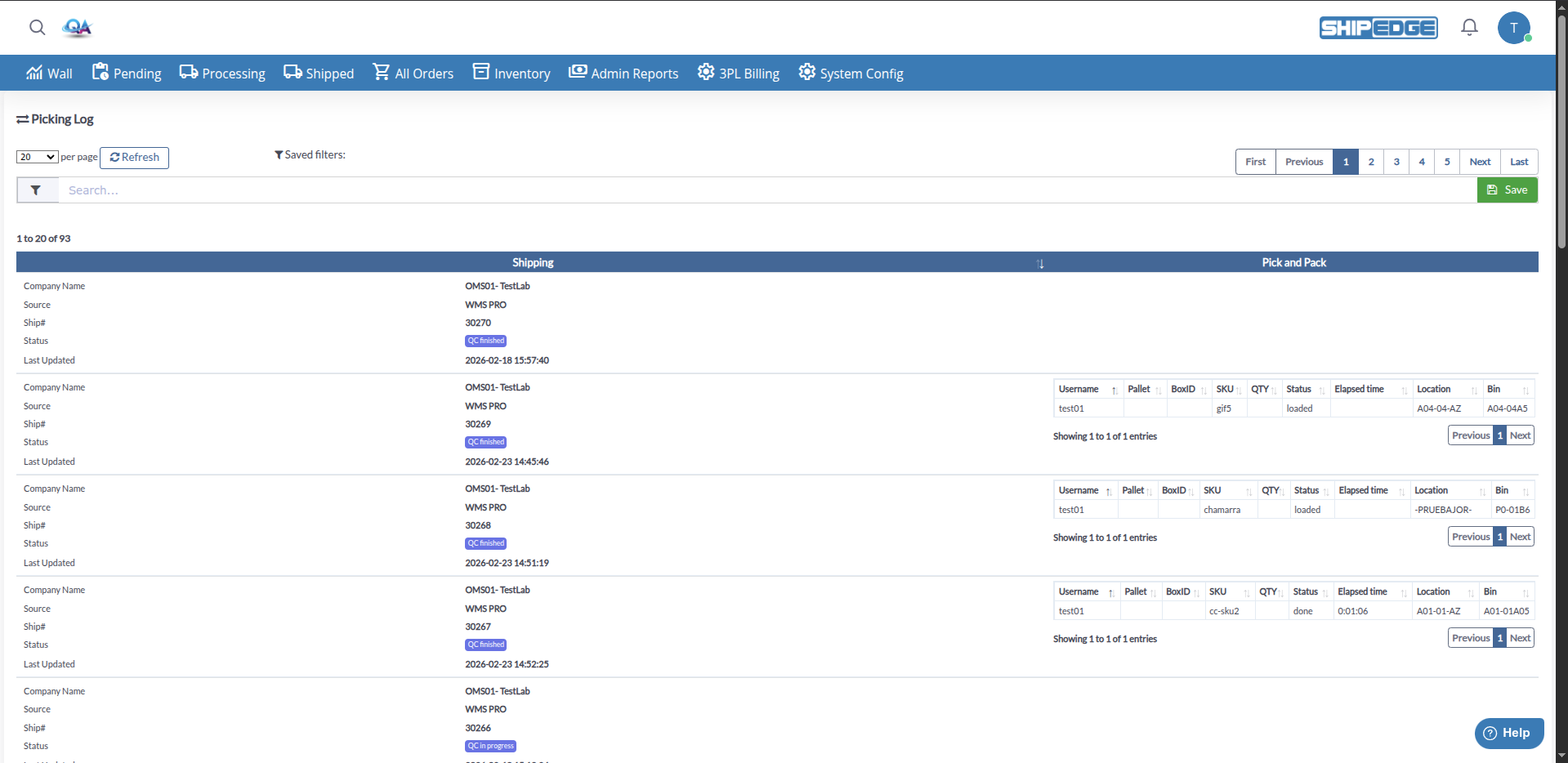Open the All Orders menu
The height and width of the screenshot is (763, 1568).
pos(413,73)
